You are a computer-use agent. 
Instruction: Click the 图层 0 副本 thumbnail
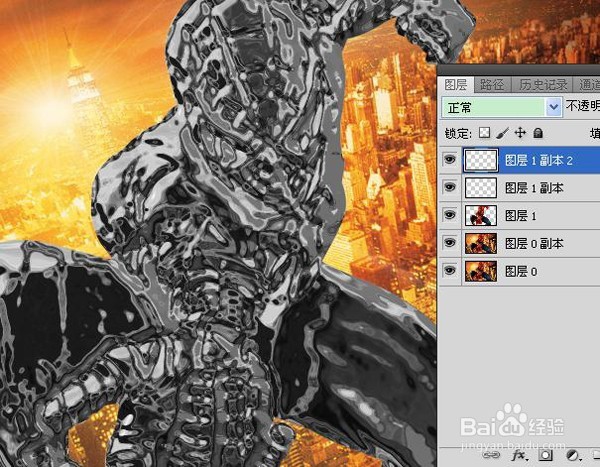click(x=481, y=243)
